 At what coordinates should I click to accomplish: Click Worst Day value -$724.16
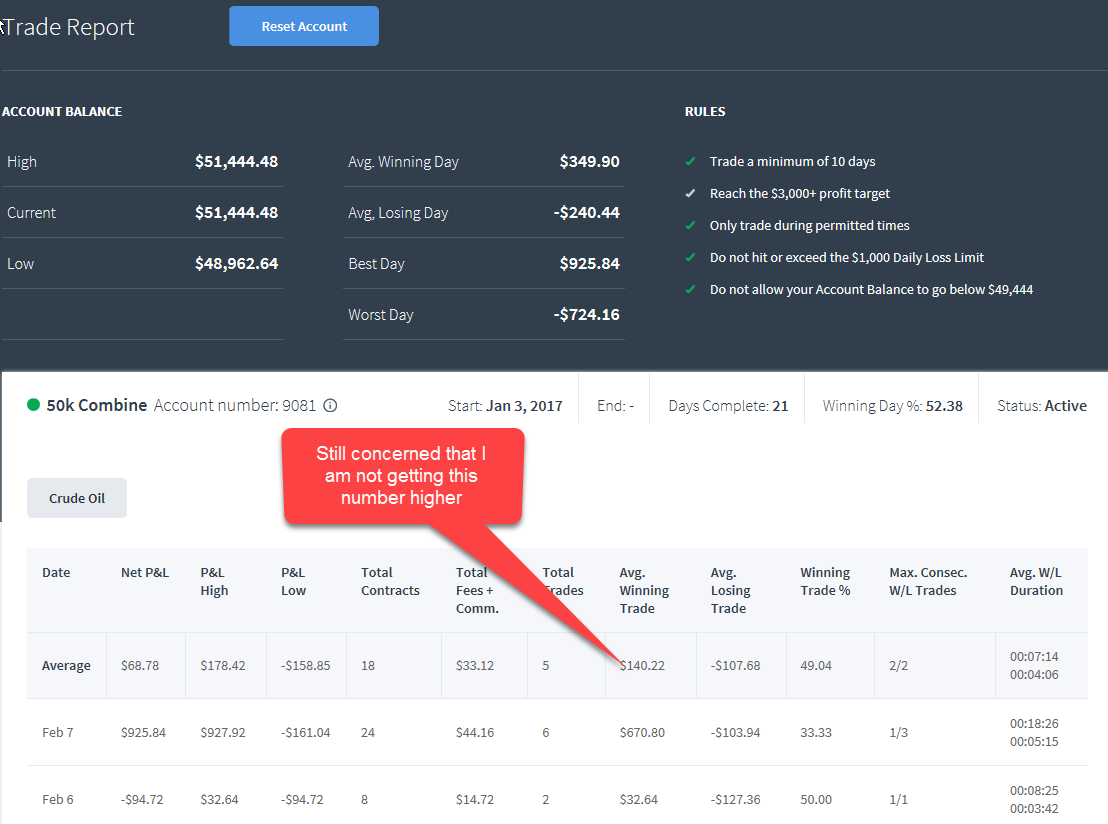click(587, 314)
